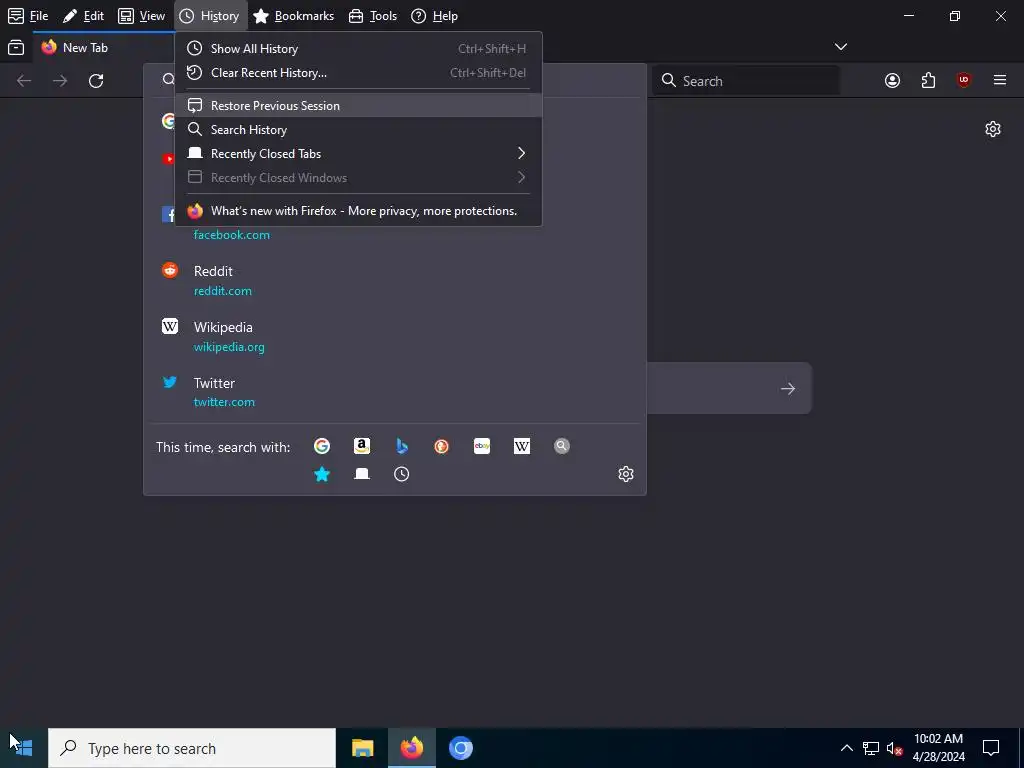The image size is (1024, 768).
Task: Click the back navigation arrow
Action: click(x=24, y=80)
